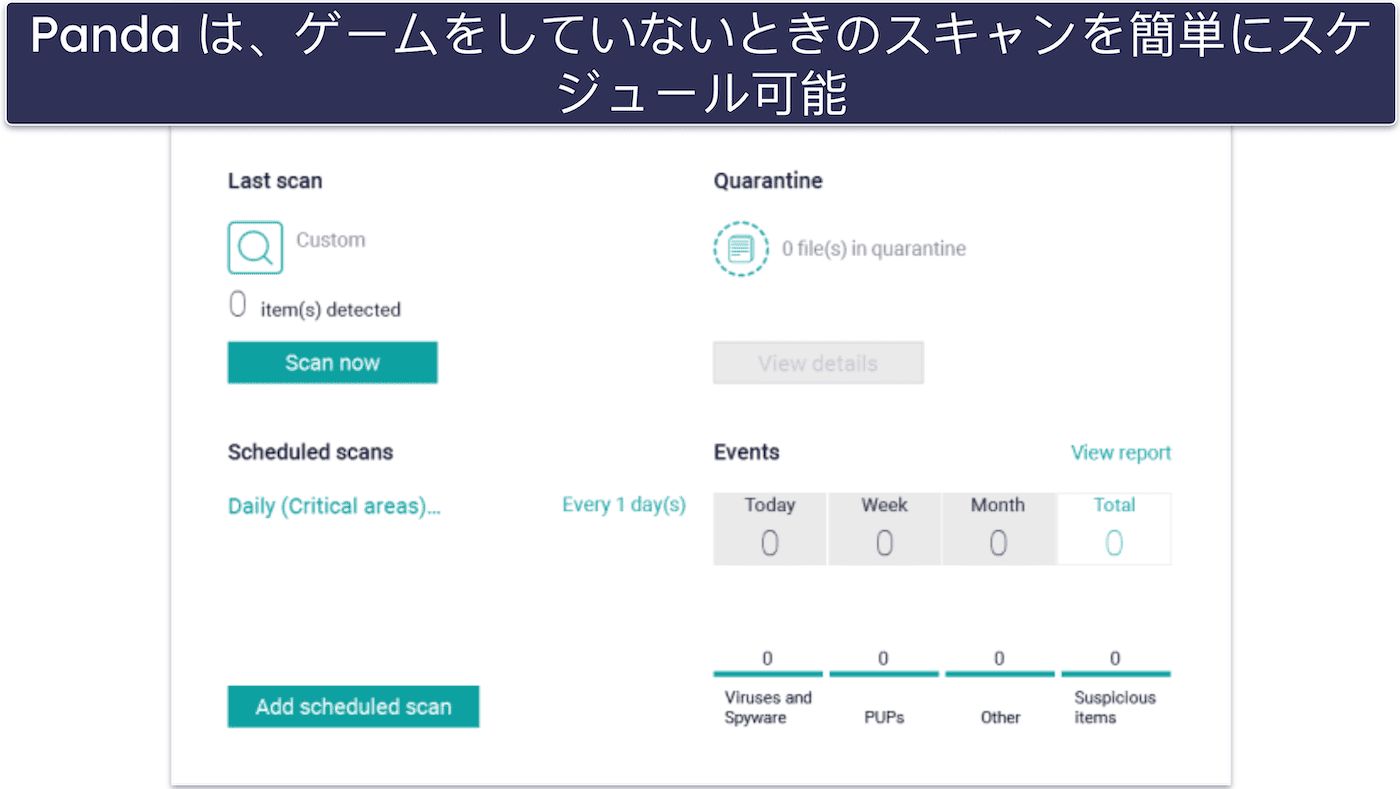The height and width of the screenshot is (789, 1400).
Task: Select the Total events tab
Action: click(x=1114, y=529)
